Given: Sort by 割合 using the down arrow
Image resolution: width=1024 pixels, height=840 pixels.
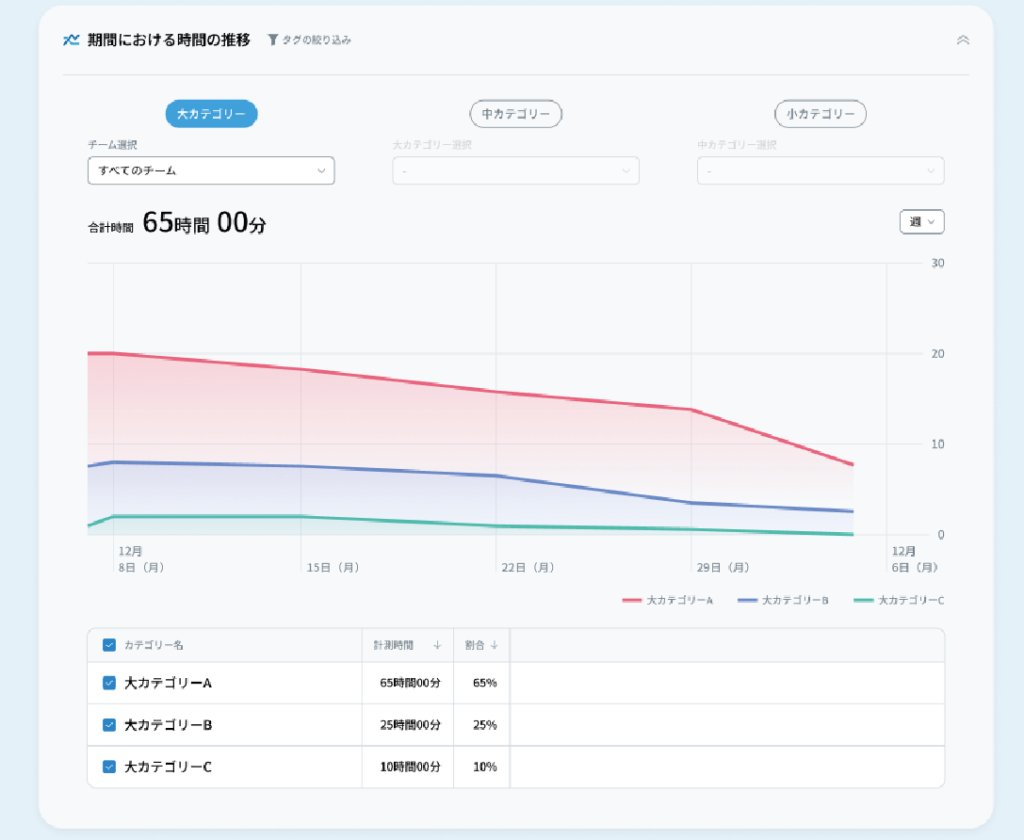Looking at the screenshot, I should tap(494, 645).
